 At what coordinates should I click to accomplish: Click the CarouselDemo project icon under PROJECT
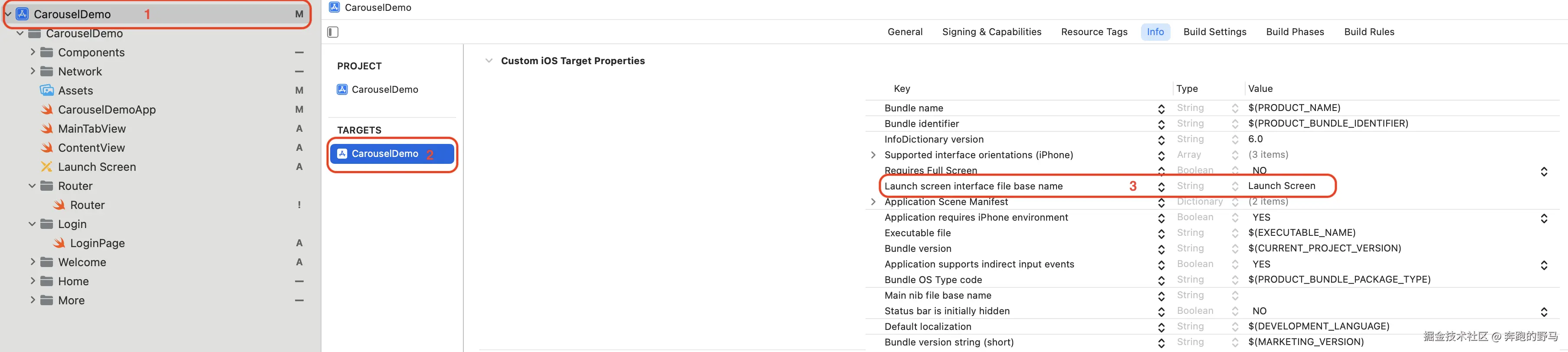click(x=342, y=89)
